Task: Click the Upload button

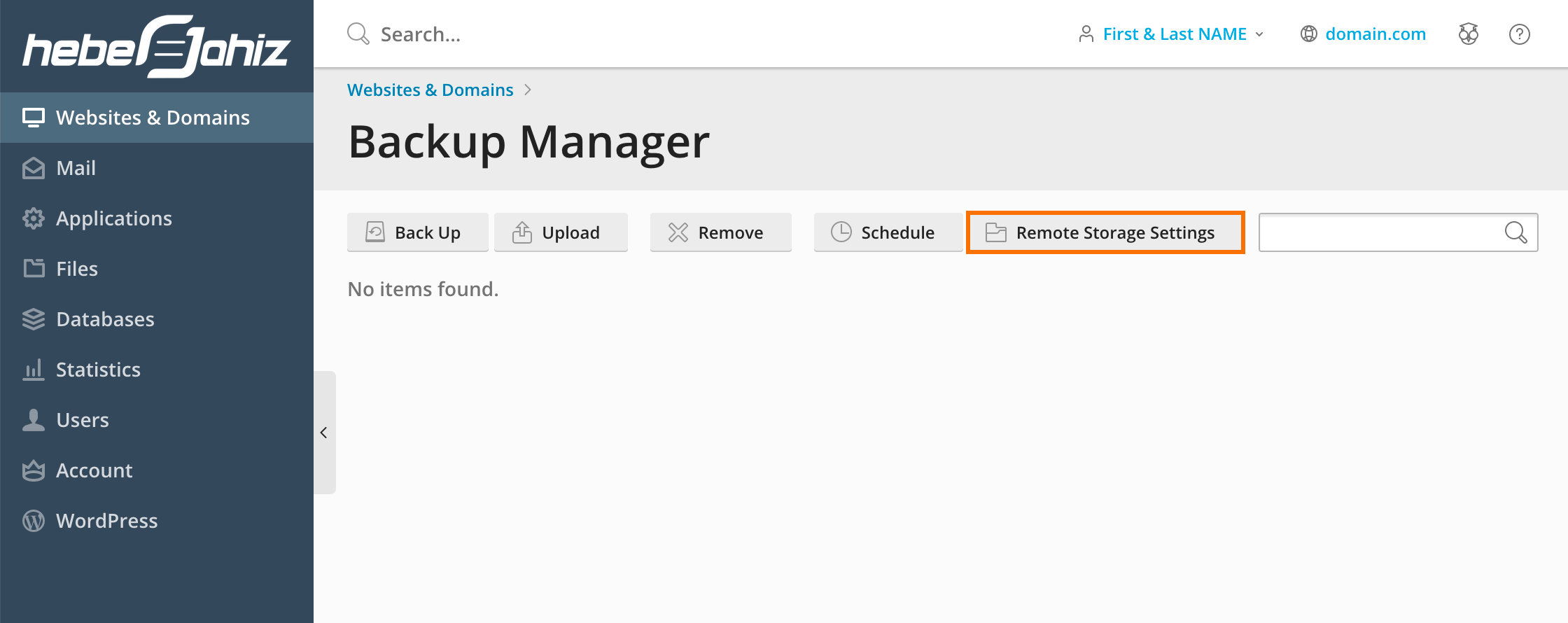Action: pyautogui.click(x=561, y=232)
